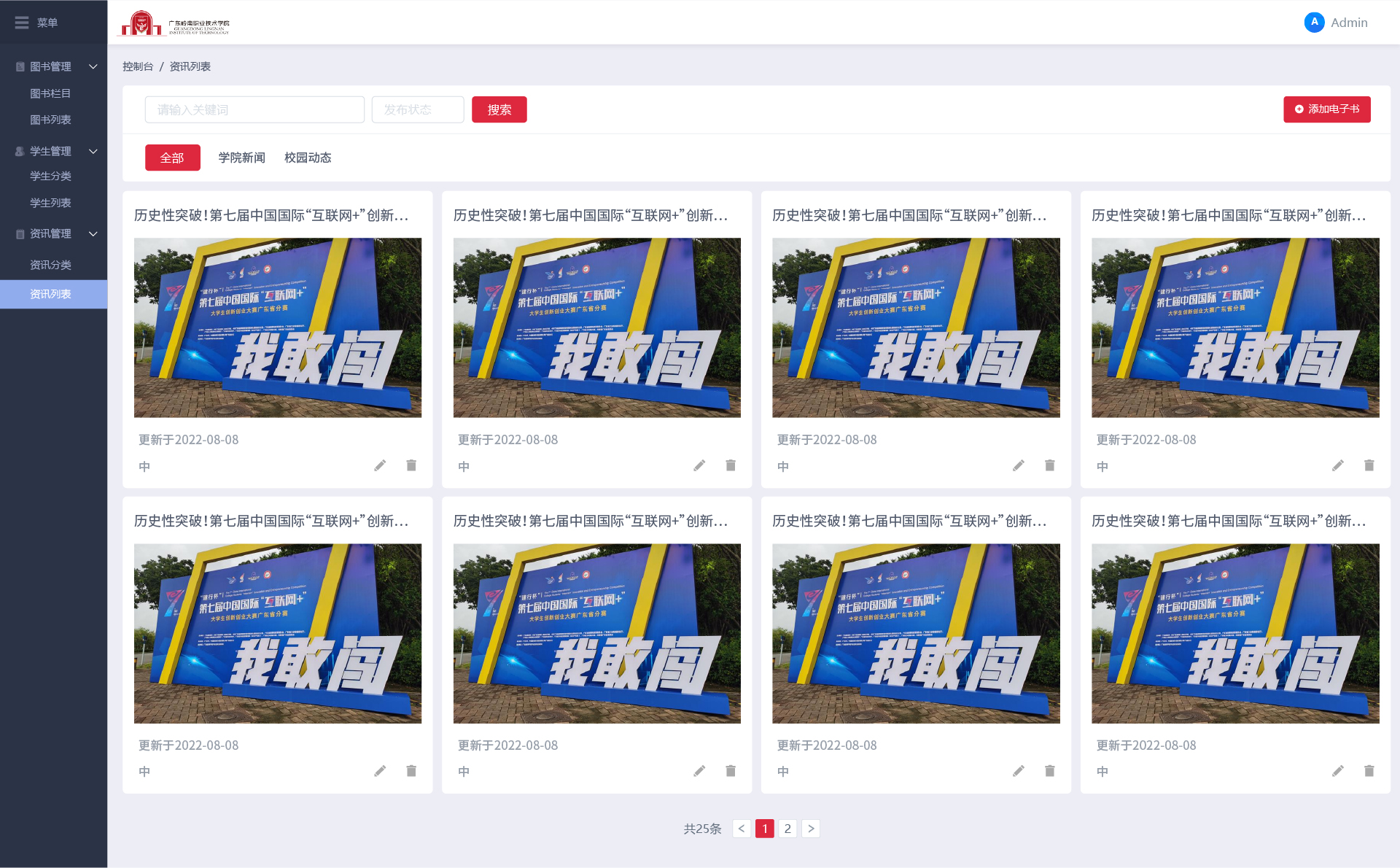1400x868 pixels.
Task: Click the 学生管理 people icon in sidebar
Action: coord(20,151)
